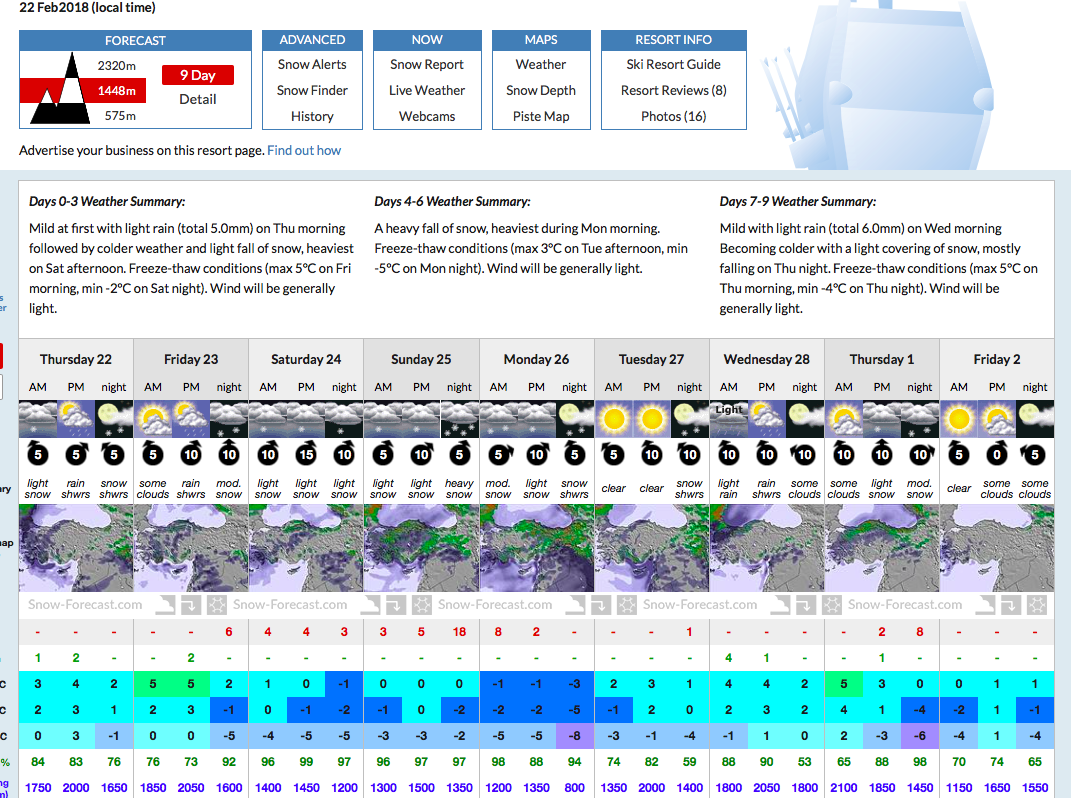1071x798 pixels.
Task: Select the 1448m mid elevation forecast
Action: point(117,90)
